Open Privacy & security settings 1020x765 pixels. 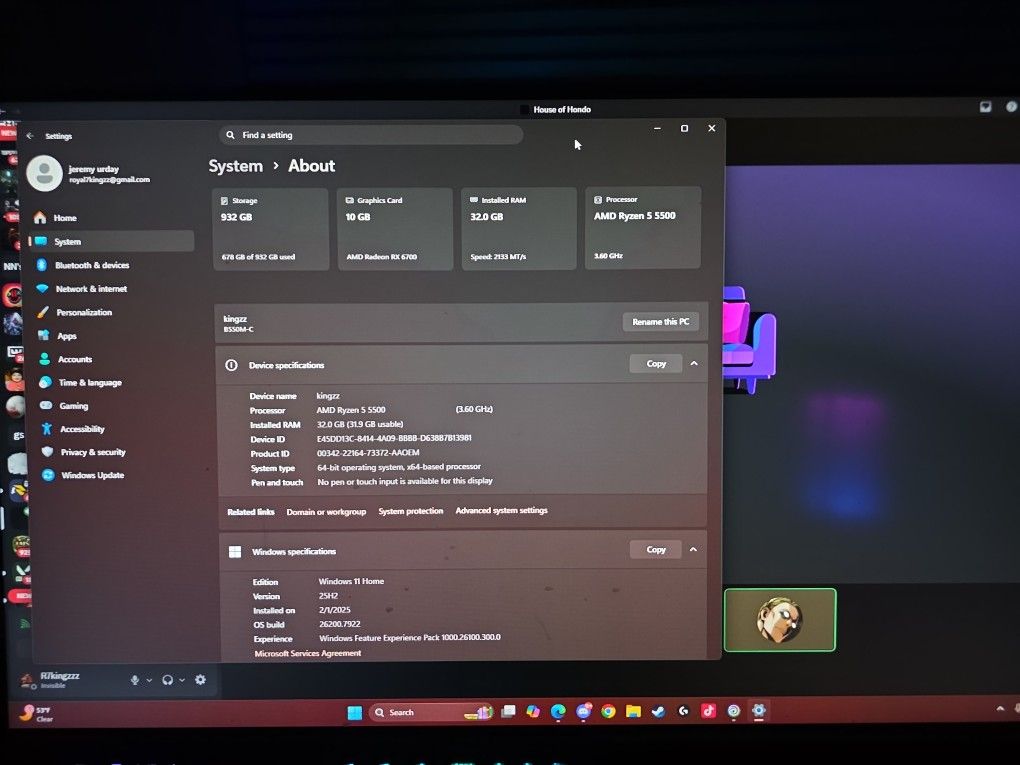[92, 452]
